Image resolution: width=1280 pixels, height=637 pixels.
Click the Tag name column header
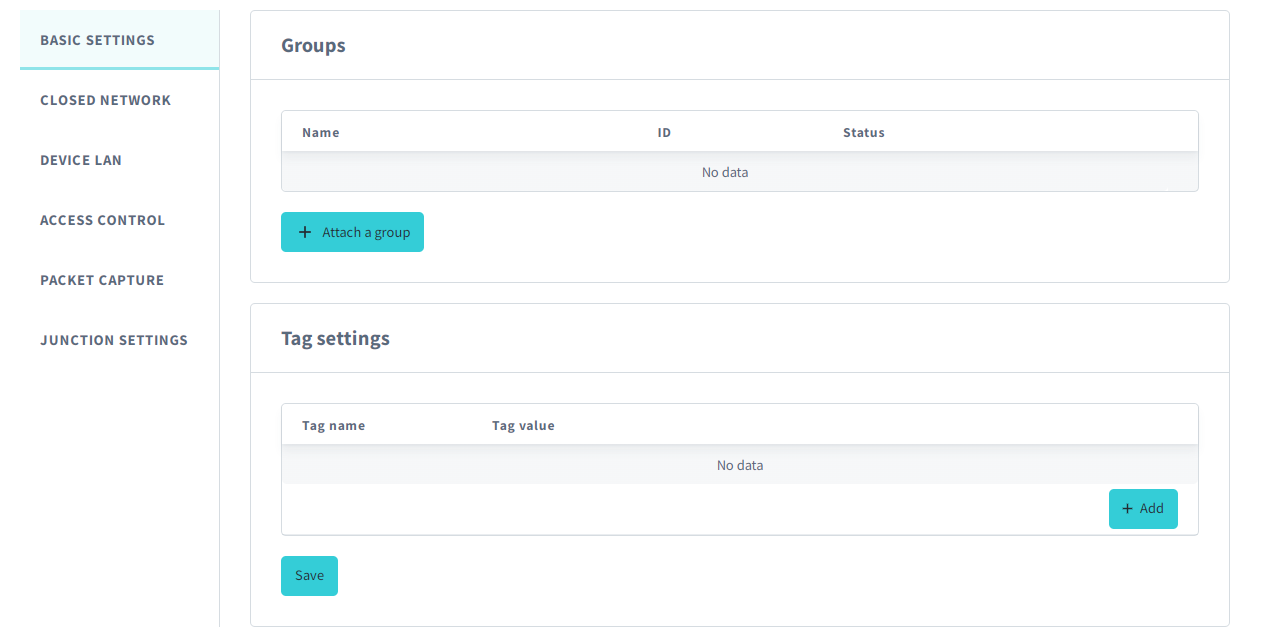[334, 425]
